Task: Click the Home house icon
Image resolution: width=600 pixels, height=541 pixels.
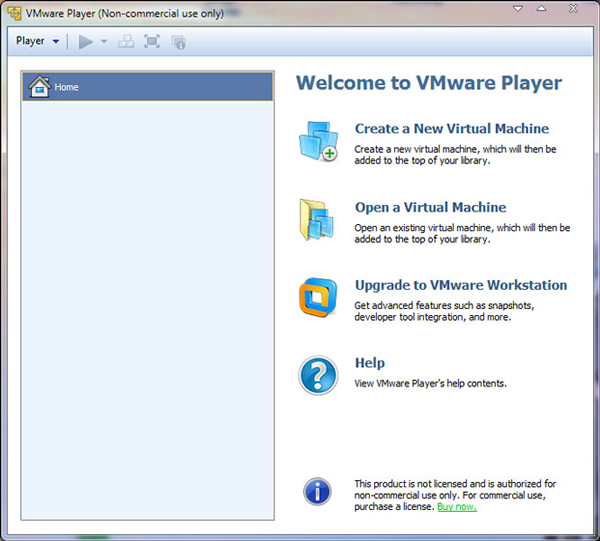Action: click(x=39, y=86)
